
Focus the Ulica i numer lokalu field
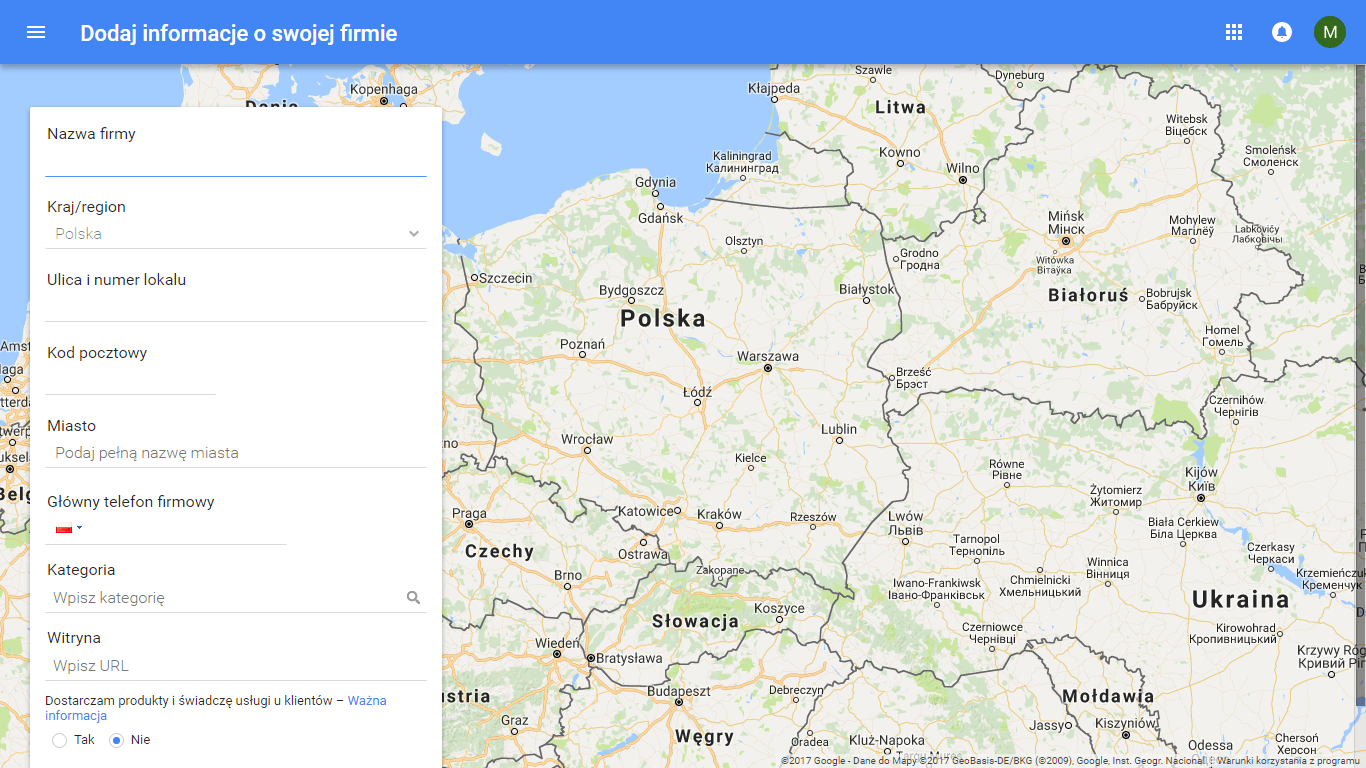pyautogui.click(x=236, y=307)
